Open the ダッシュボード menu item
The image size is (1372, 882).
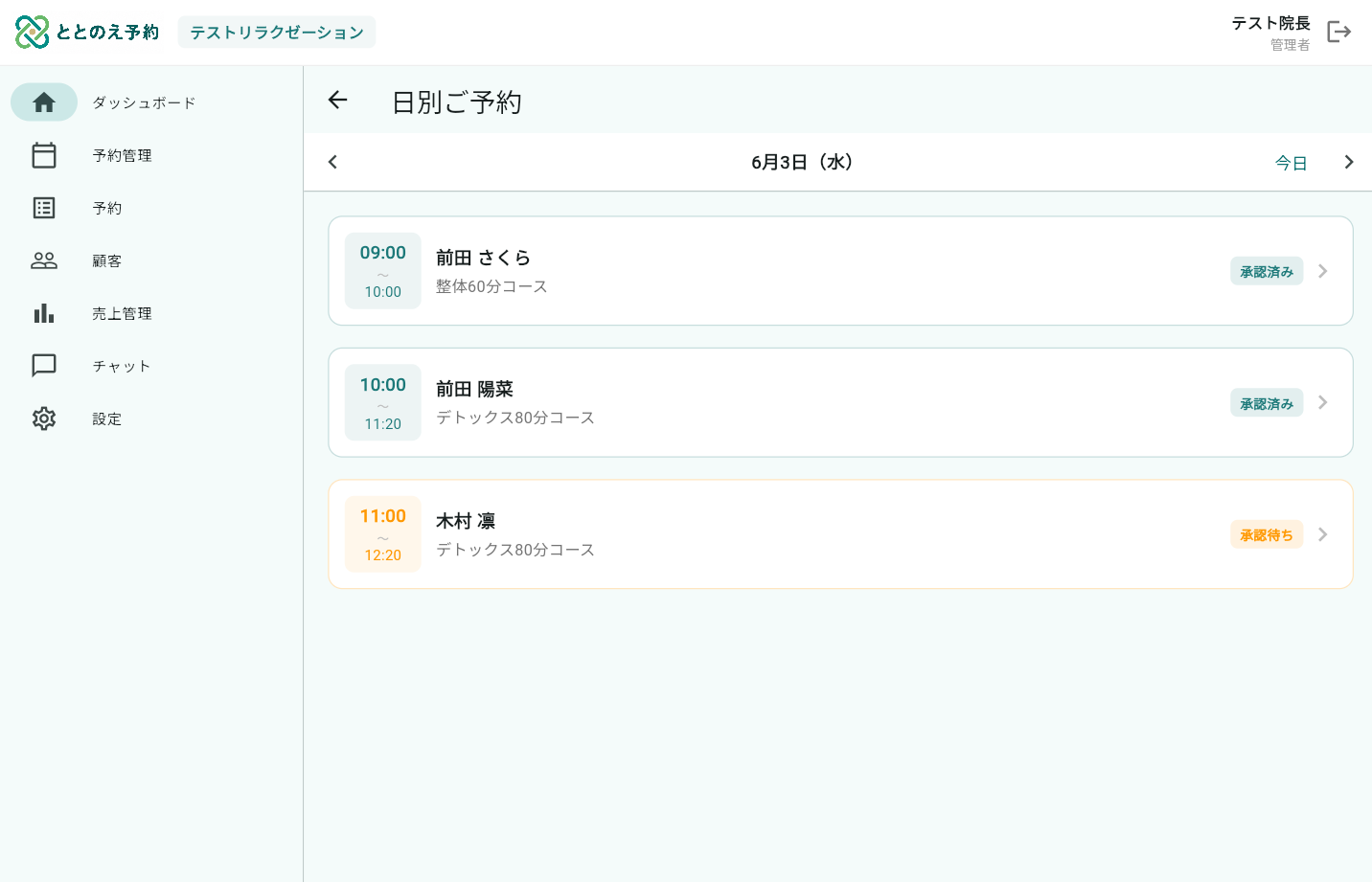pyautogui.click(x=152, y=102)
